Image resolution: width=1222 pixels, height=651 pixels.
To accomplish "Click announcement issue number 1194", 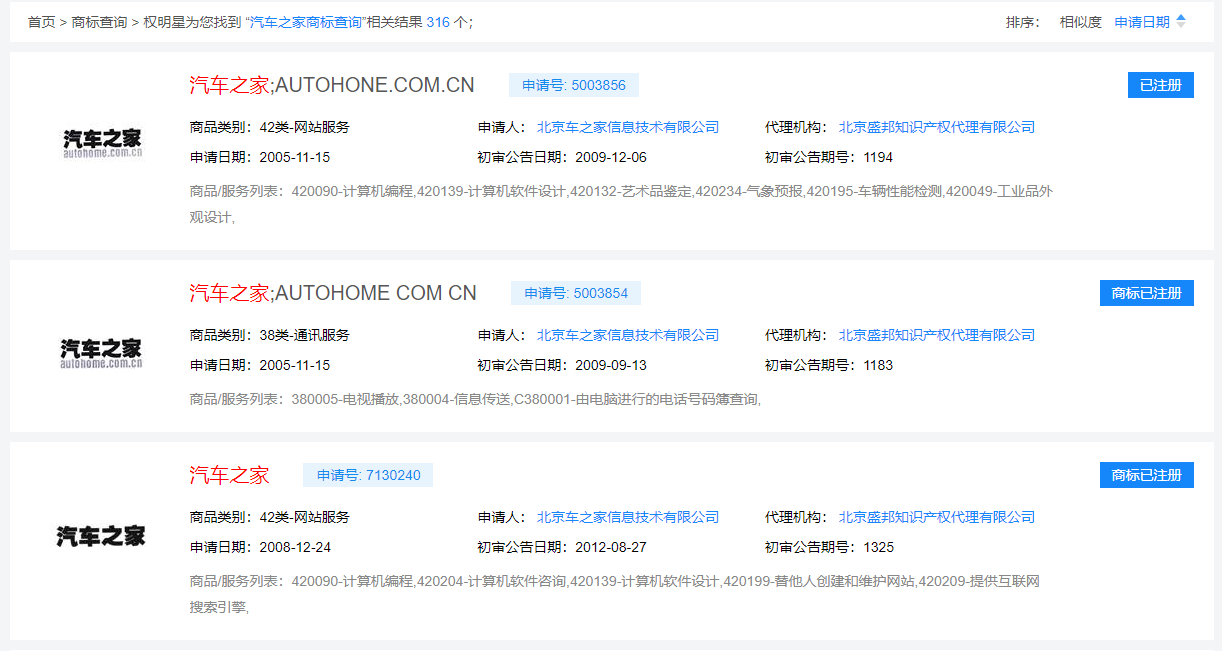I will pyautogui.click(x=878, y=157).
